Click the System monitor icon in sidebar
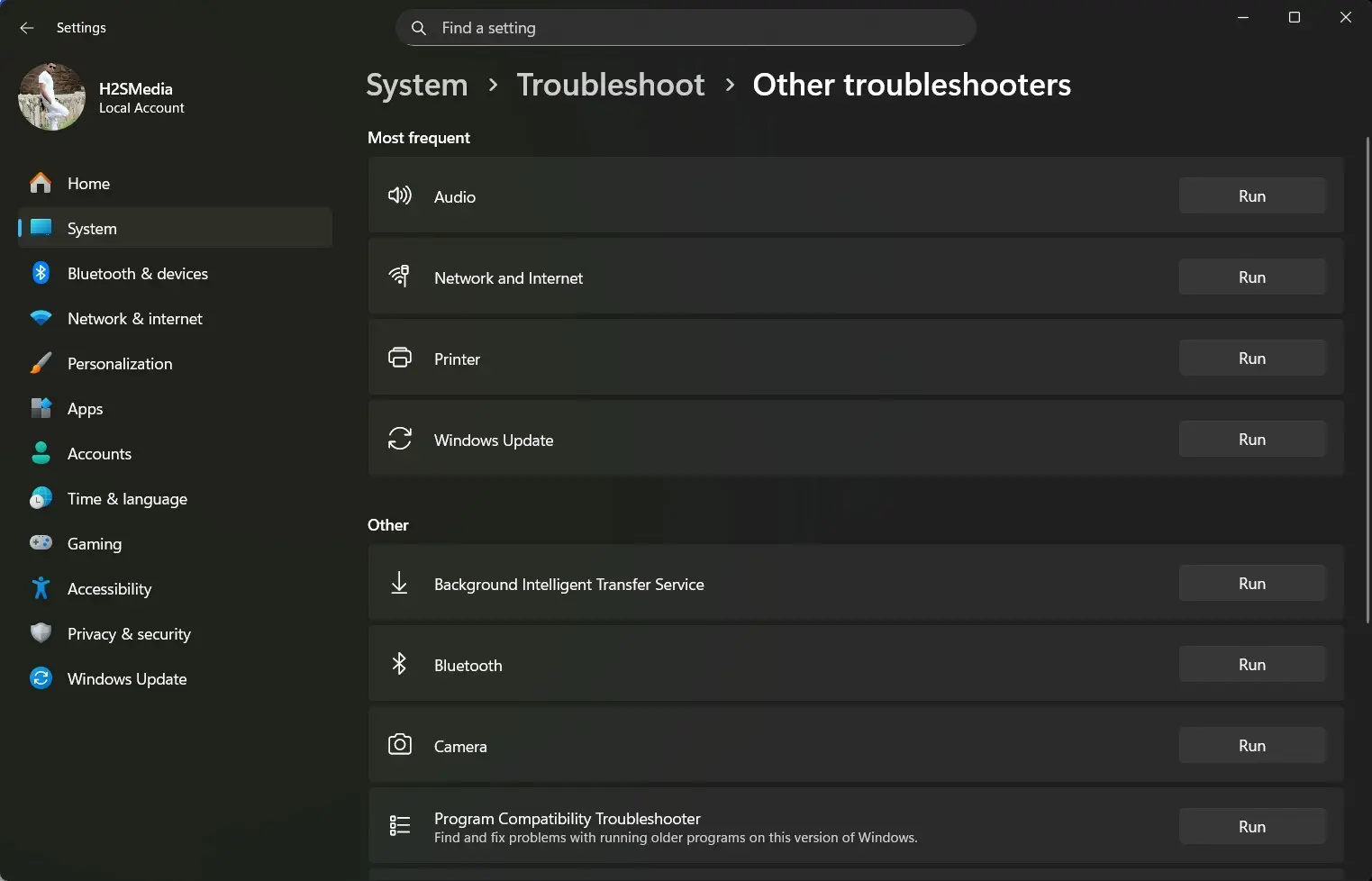1372x881 pixels. point(41,227)
